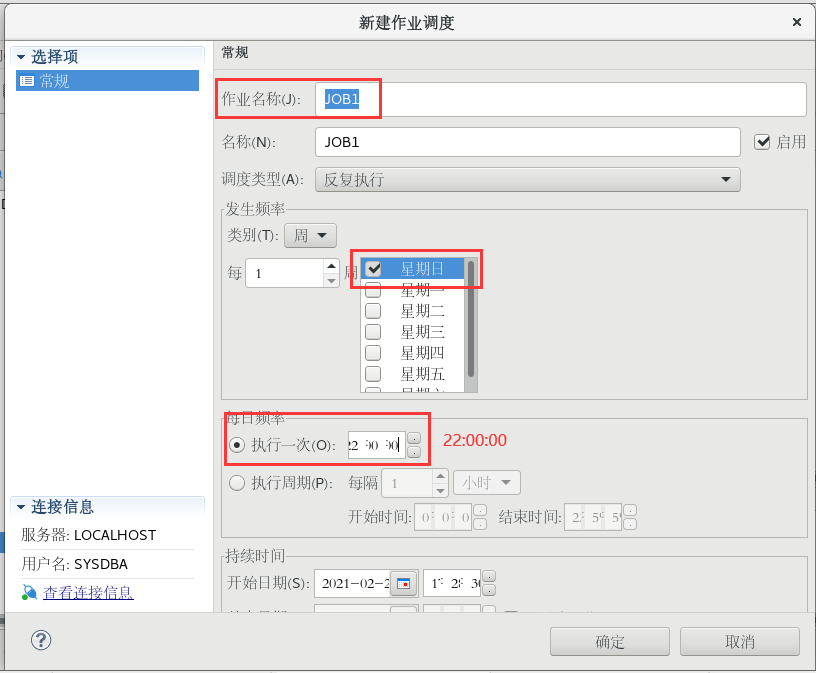Image resolution: width=816 pixels, height=673 pixels.
Task: Check the 星期五 checkbox
Action: coord(373,374)
